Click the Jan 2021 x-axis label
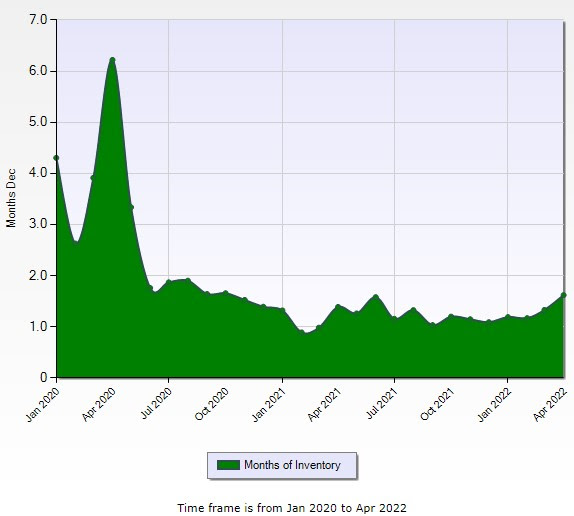The image size is (574, 516). click(x=269, y=405)
